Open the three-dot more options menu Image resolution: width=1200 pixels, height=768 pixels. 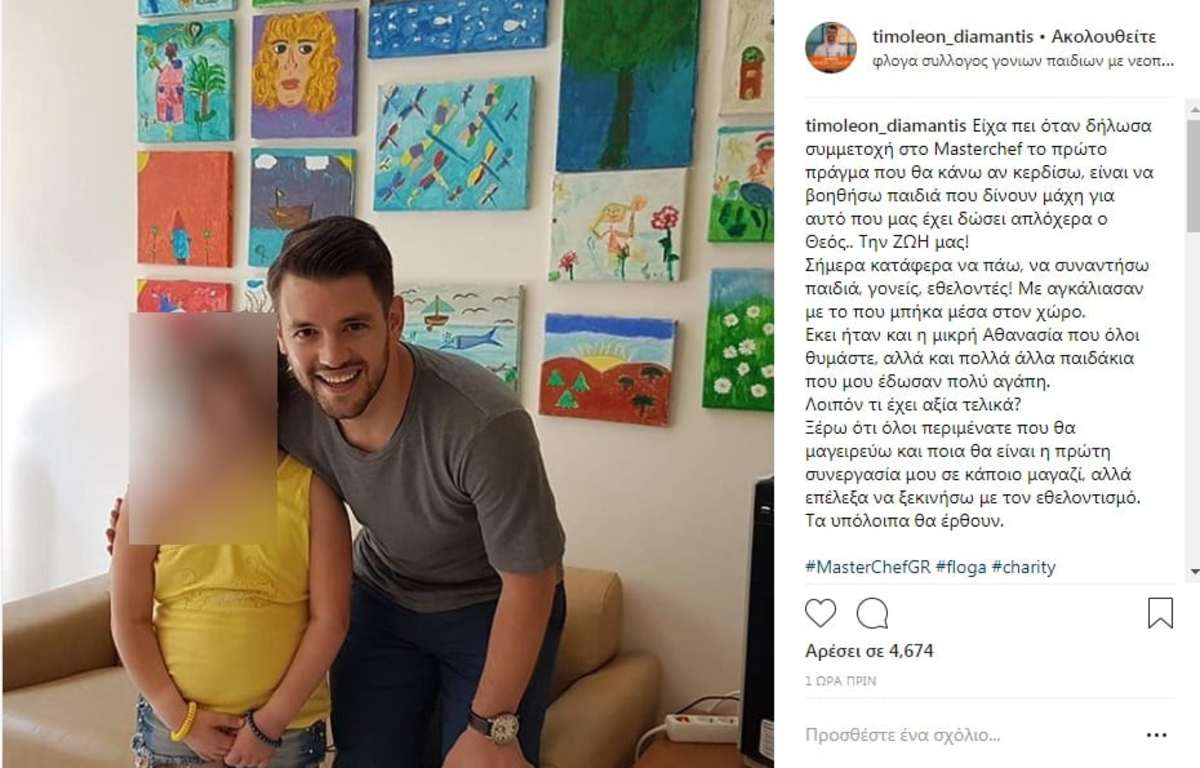(x=1157, y=735)
